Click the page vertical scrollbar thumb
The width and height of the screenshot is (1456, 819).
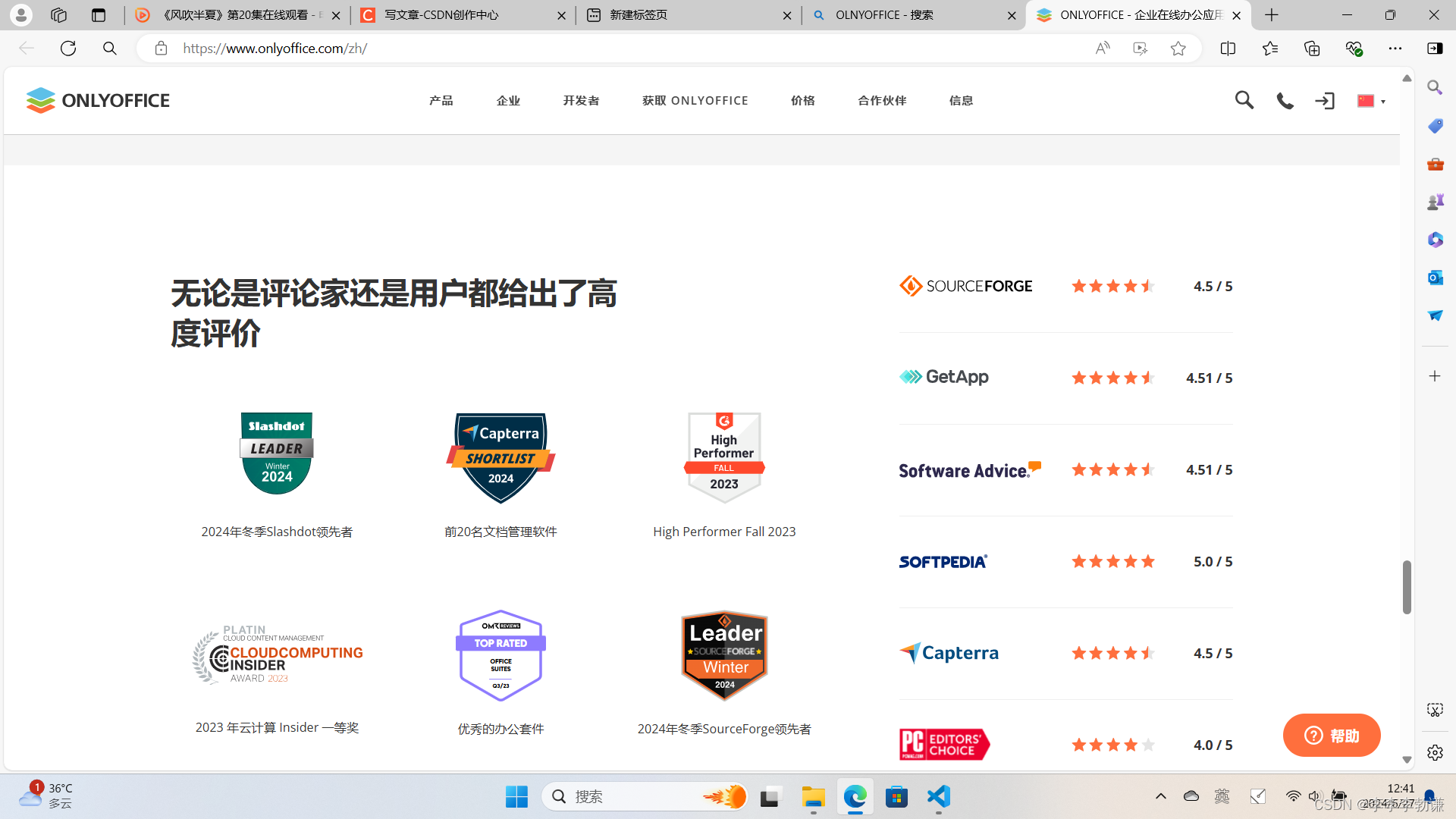(1407, 587)
